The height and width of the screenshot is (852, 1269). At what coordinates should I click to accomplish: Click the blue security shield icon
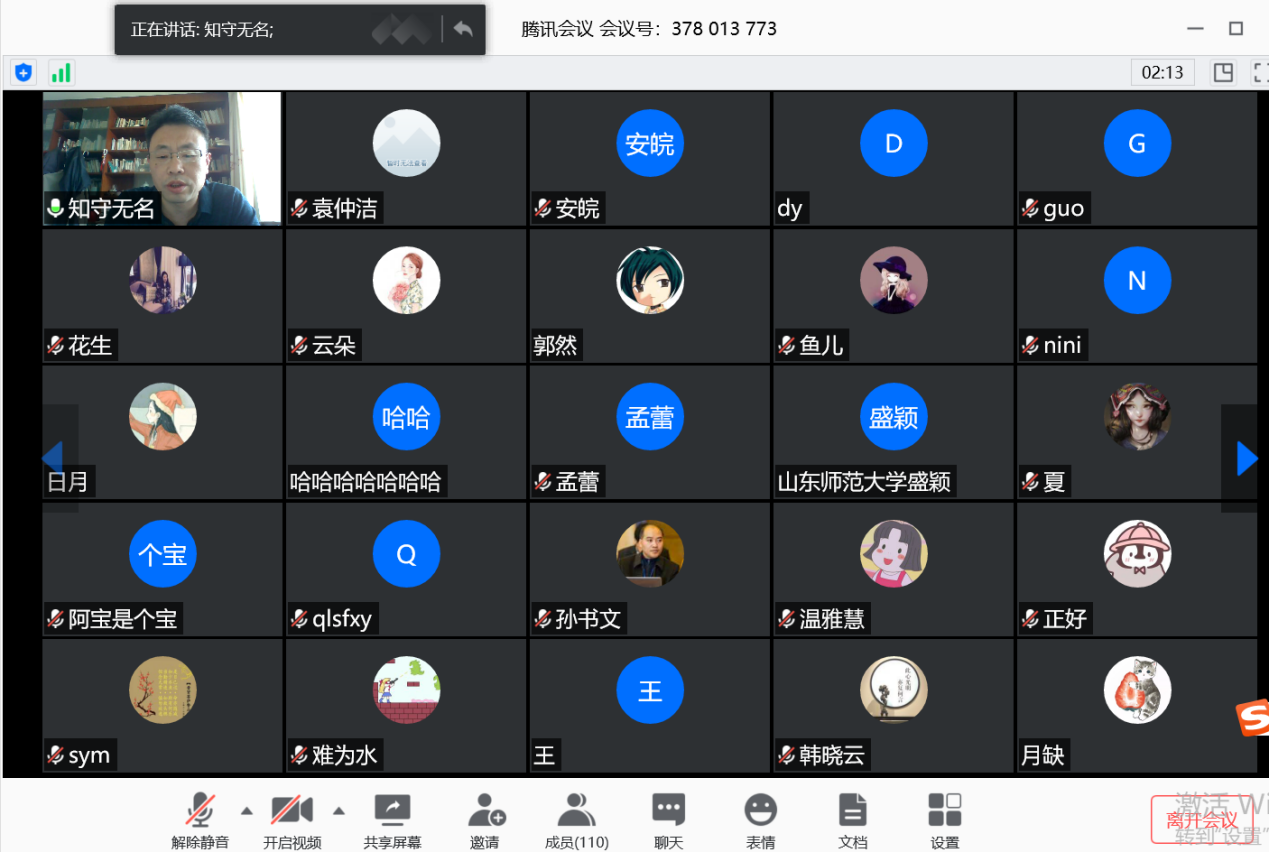click(23, 72)
